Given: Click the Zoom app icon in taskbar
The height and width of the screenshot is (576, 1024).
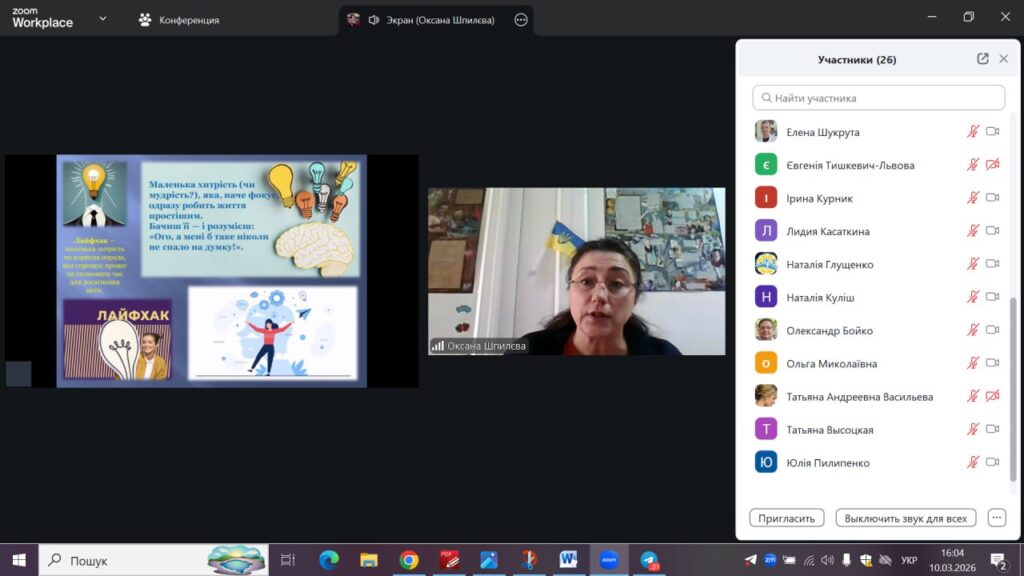Looking at the screenshot, I should point(608,560).
